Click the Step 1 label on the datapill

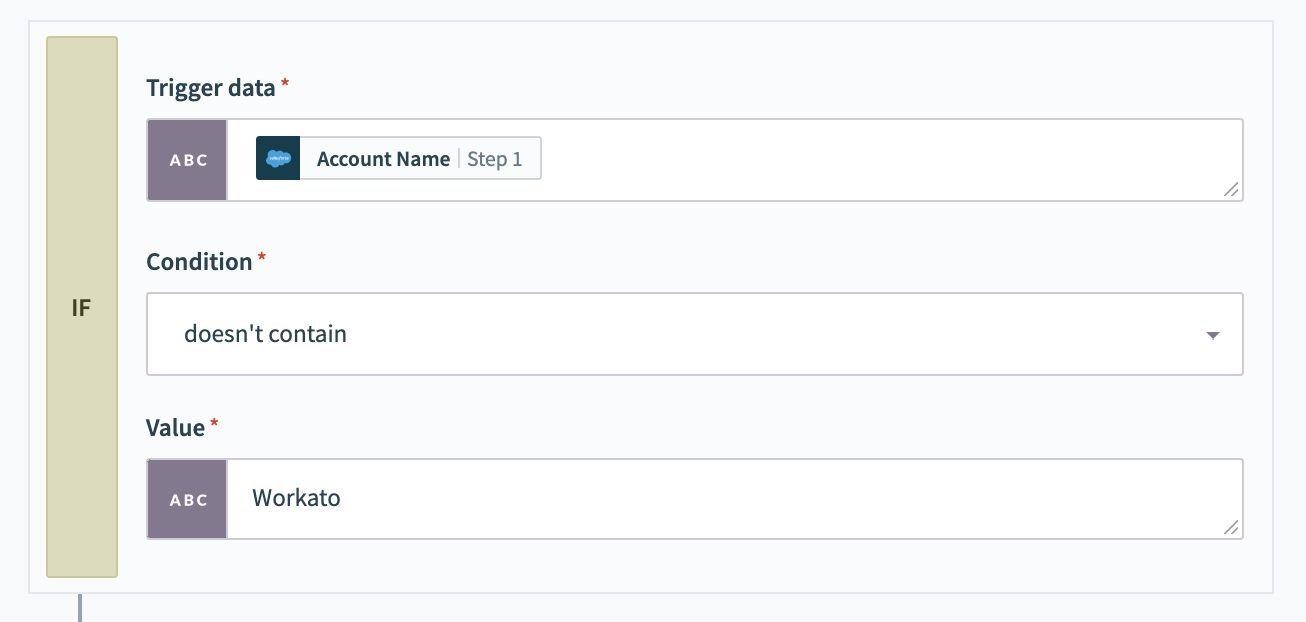496,158
